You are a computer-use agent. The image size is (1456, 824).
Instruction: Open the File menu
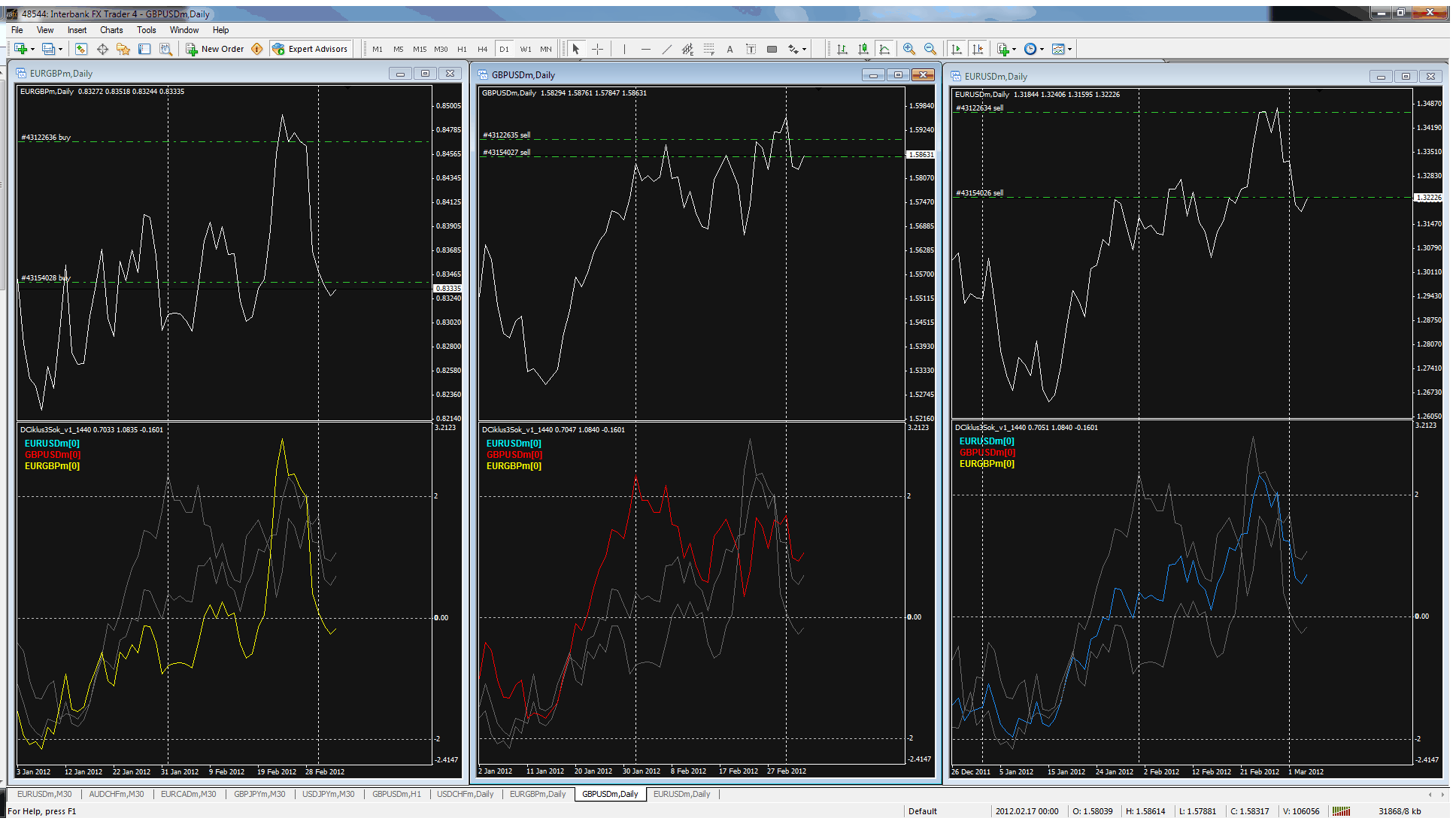[x=17, y=30]
